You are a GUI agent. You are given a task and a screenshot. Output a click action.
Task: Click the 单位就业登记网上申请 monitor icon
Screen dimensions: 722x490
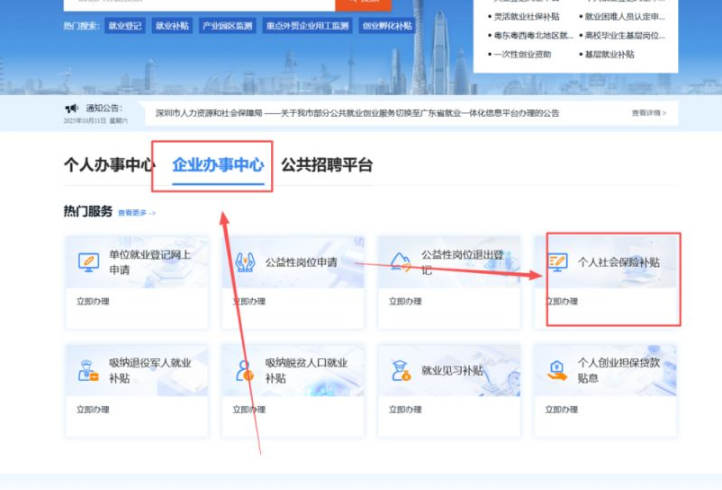(x=88, y=262)
